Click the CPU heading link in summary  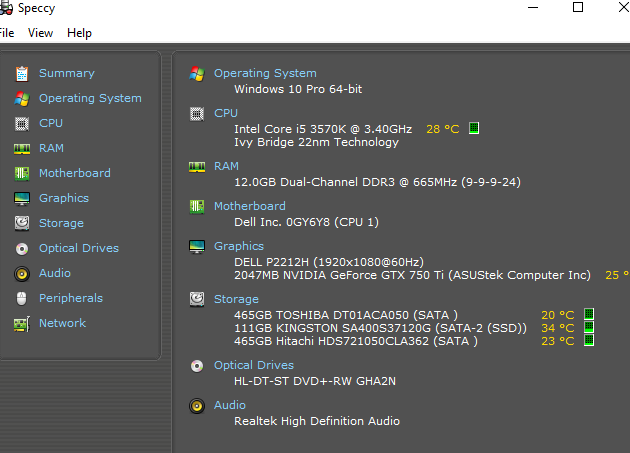226,113
